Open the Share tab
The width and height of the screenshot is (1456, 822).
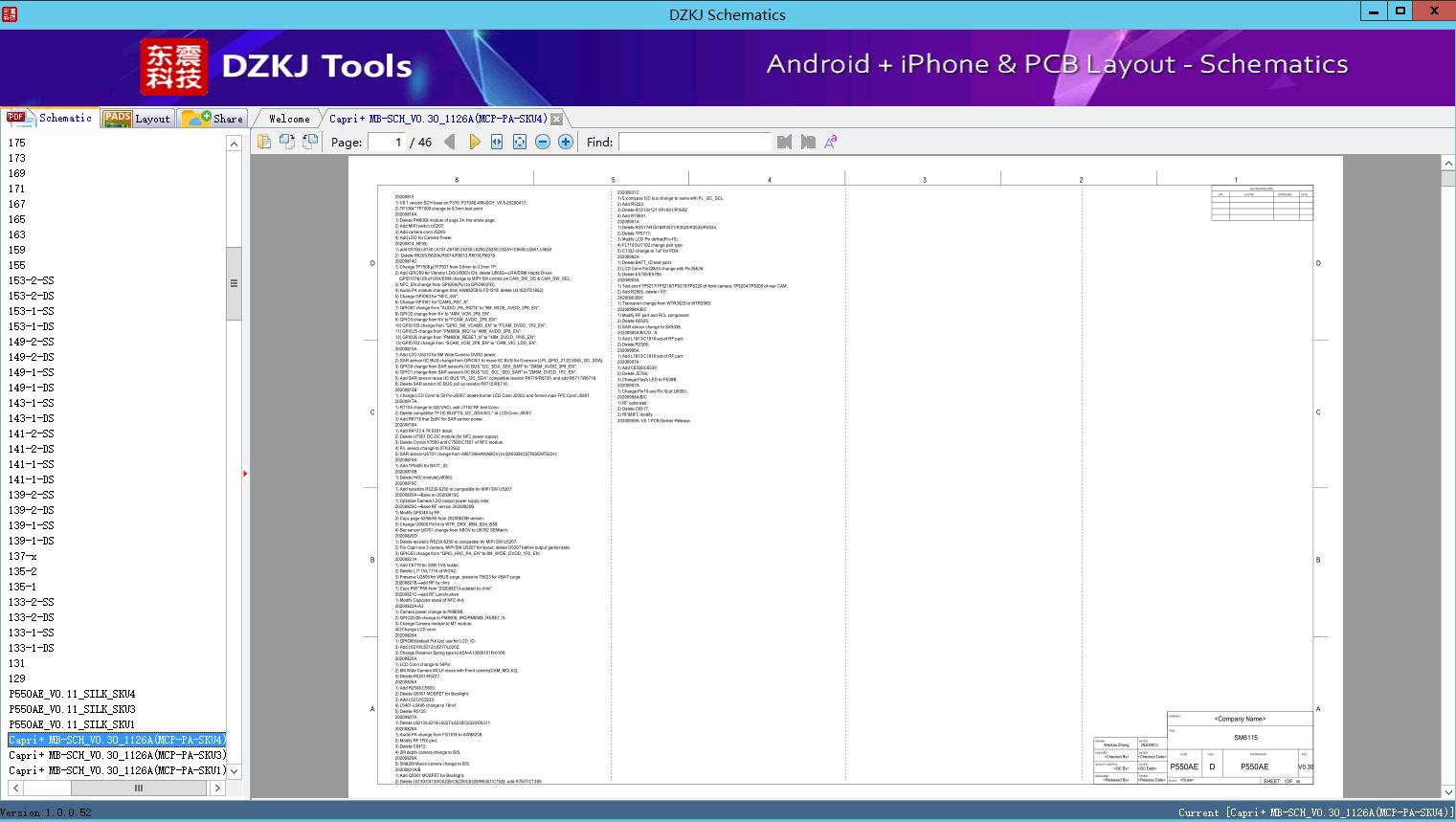(212, 119)
